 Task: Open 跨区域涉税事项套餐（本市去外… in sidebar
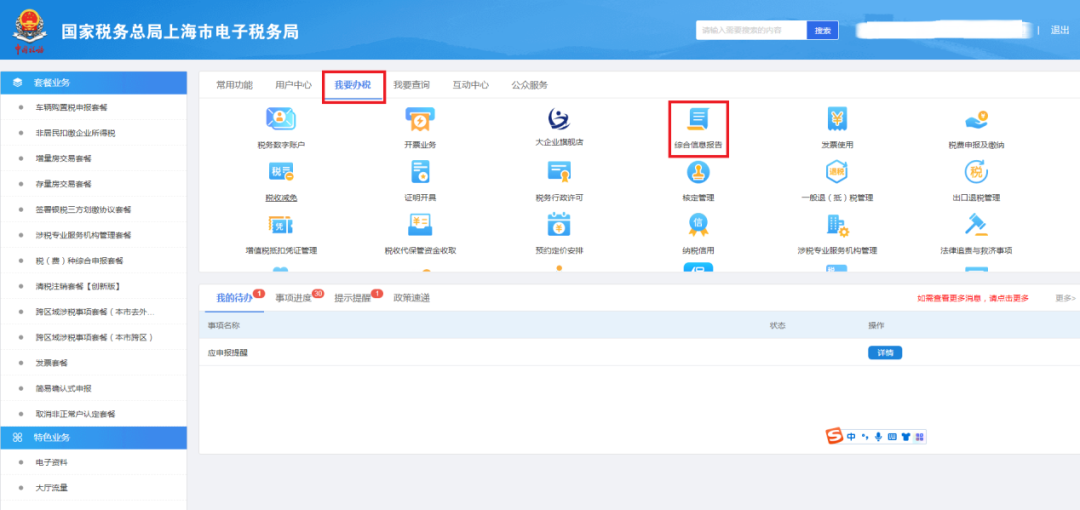[x=95, y=312]
